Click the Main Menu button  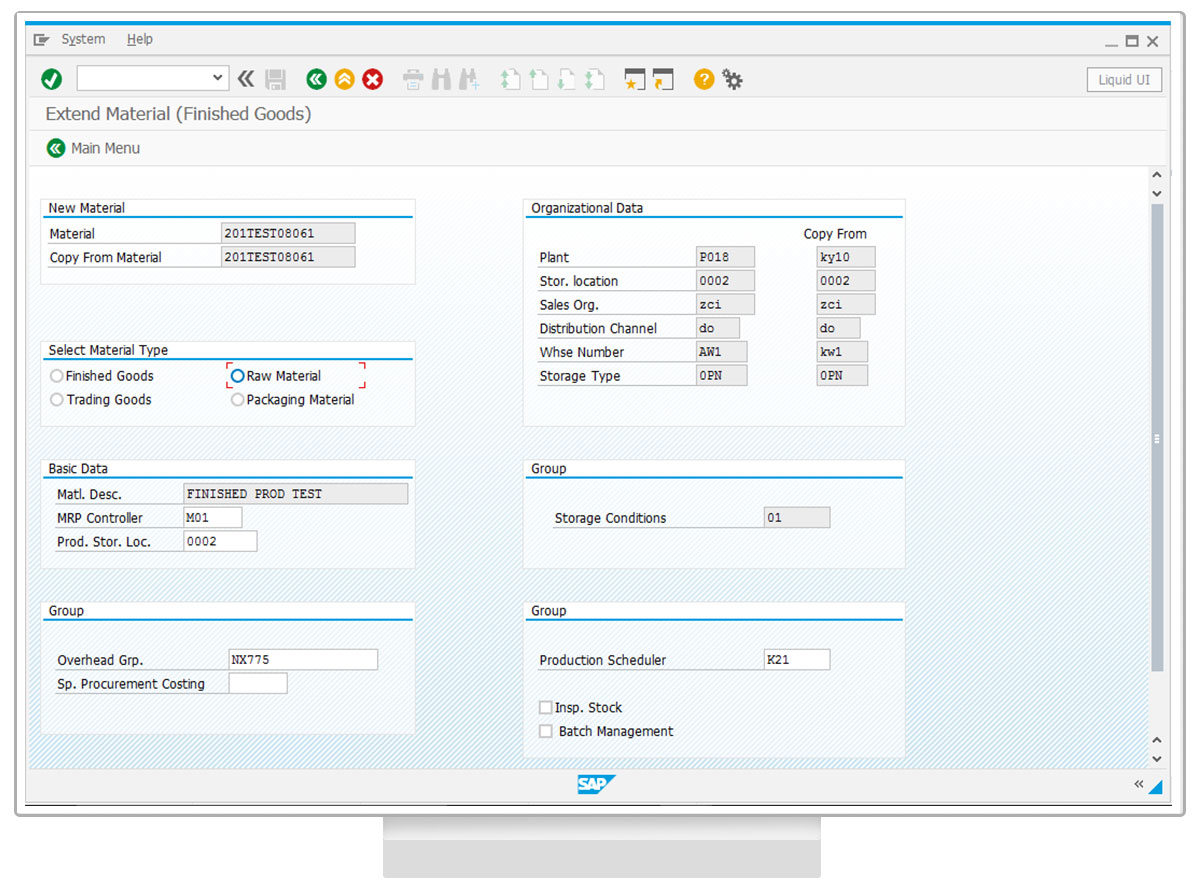click(x=94, y=148)
